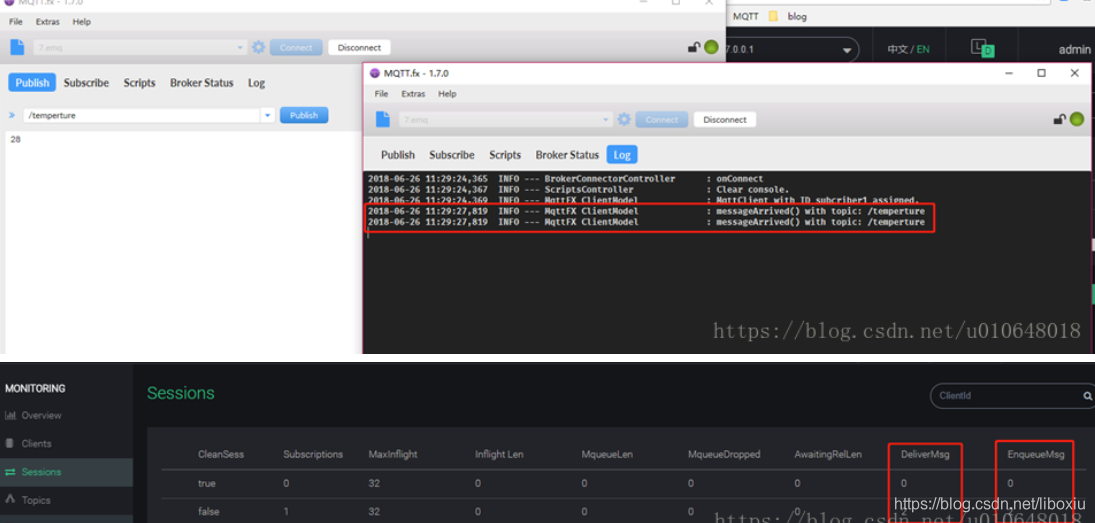
Task: Open Help menu in front MQTT.fx window
Action: point(447,94)
